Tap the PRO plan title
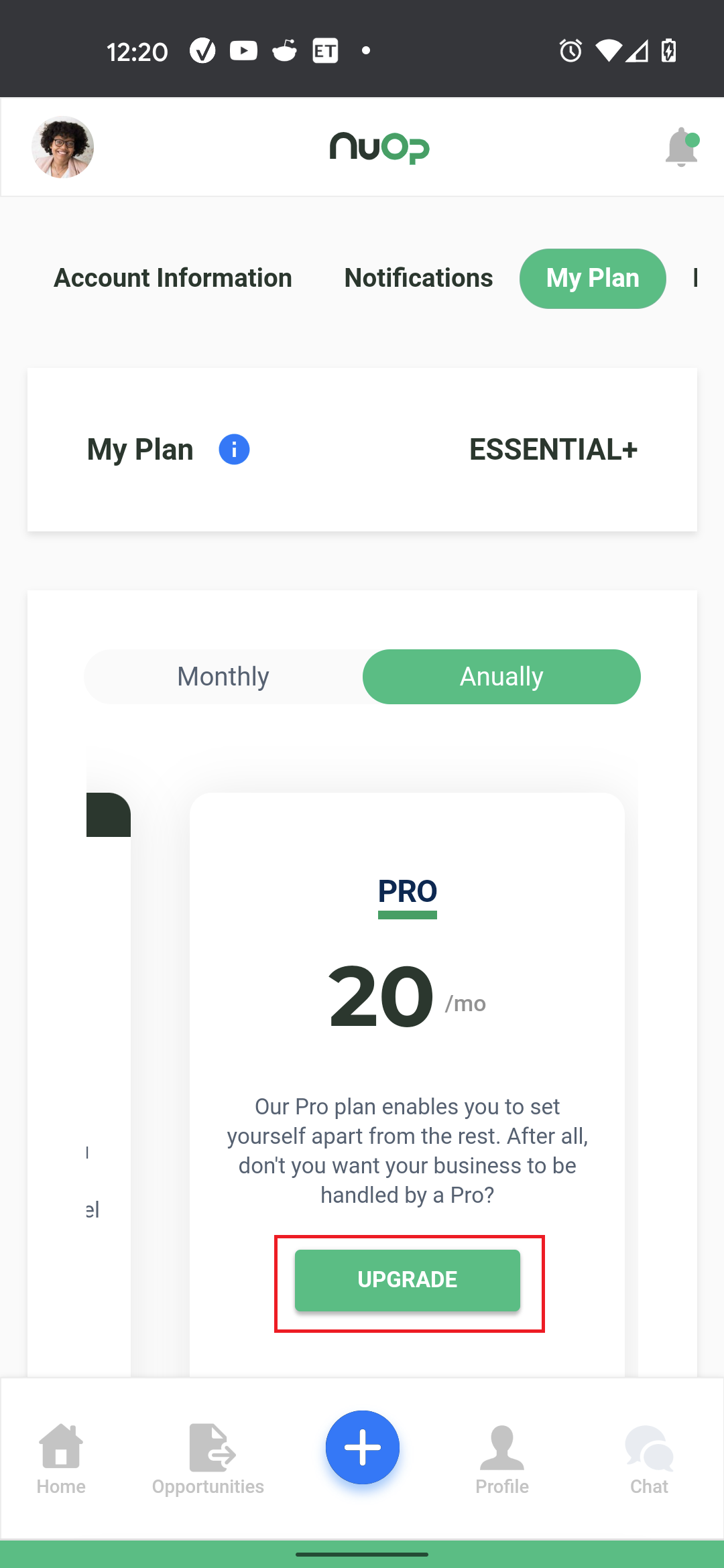The height and width of the screenshot is (1568, 724). [408, 892]
